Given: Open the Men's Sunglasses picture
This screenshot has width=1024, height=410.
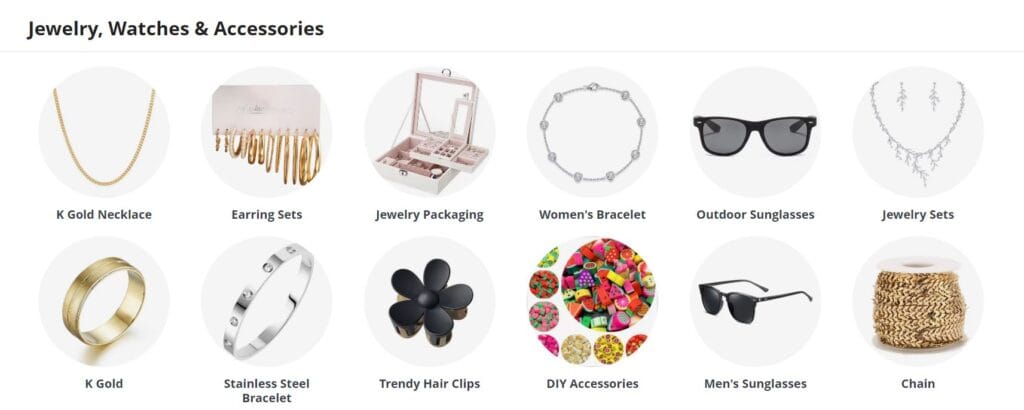Looking at the screenshot, I should point(755,301).
